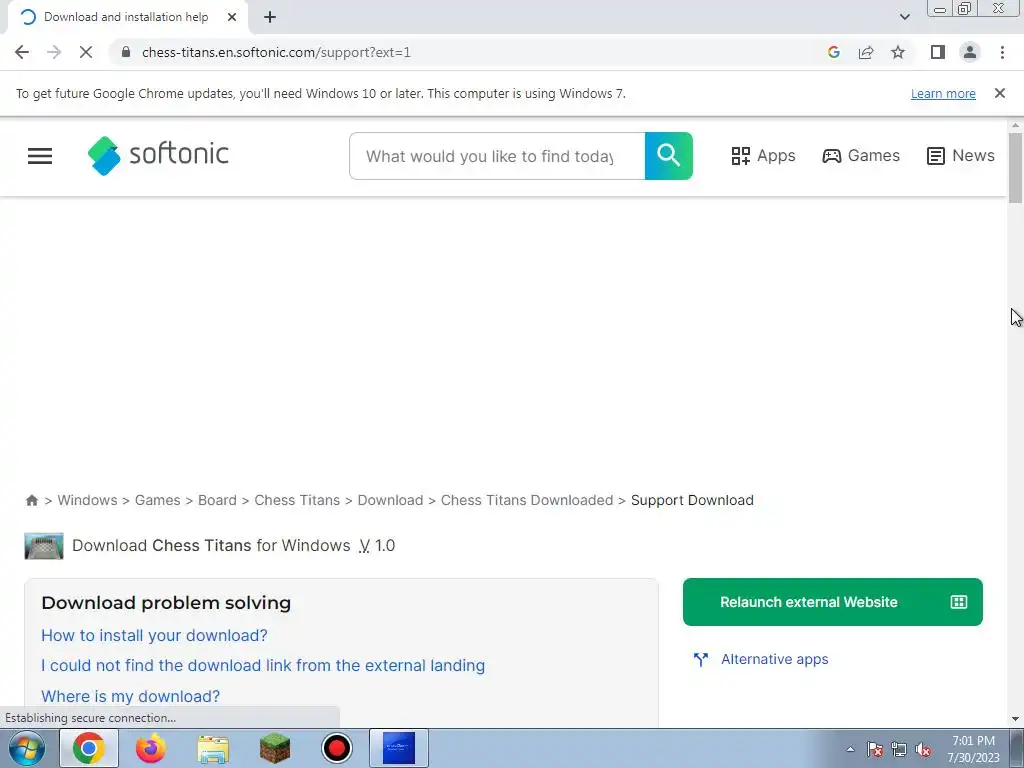Open the Games breadcrumb link
Screen dimensions: 1024x768
tap(157, 500)
